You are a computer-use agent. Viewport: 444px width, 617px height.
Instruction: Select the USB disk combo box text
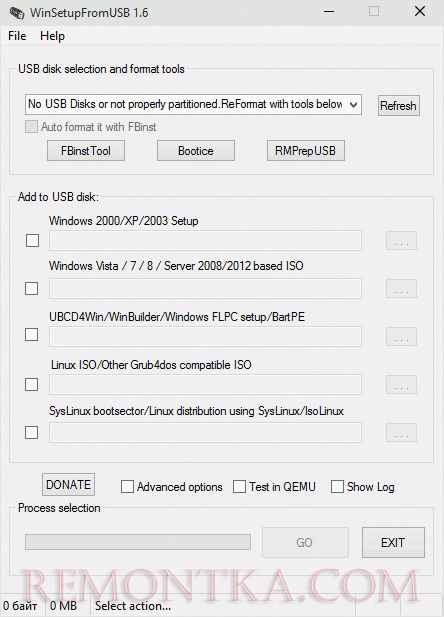click(x=185, y=104)
